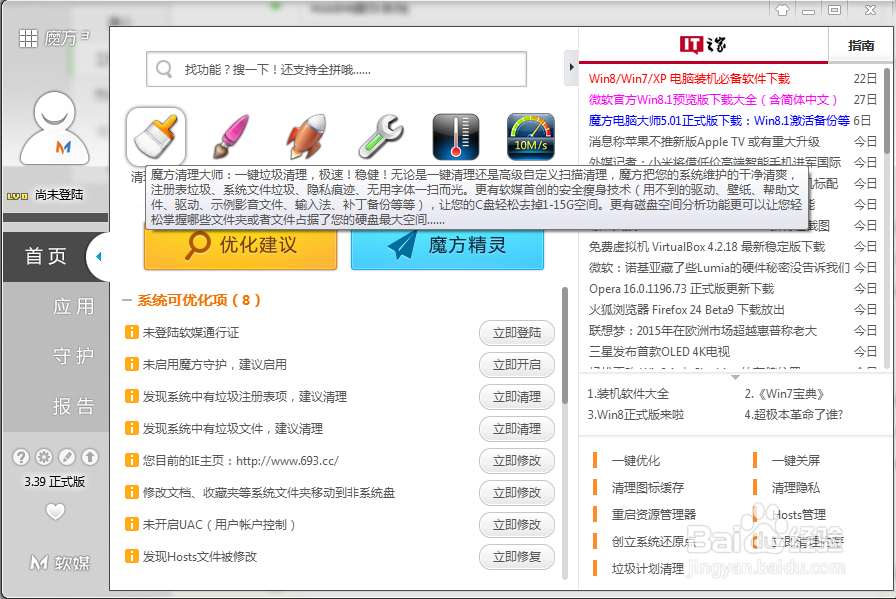Click the search magnifier icon
The height and width of the screenshot is (599, 896).
tap(164, 69)
